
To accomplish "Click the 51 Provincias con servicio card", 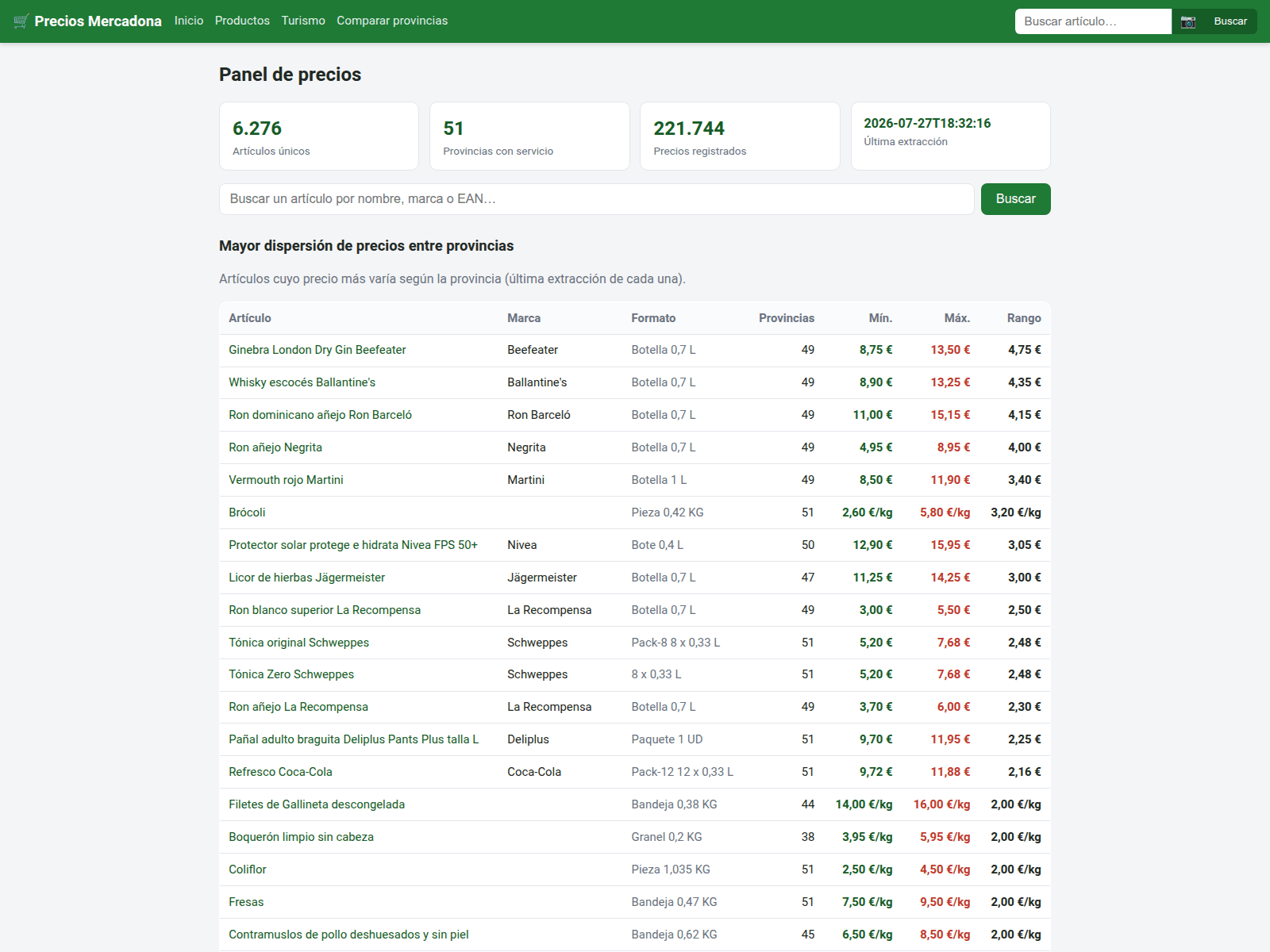I will [x=529, y=136].
